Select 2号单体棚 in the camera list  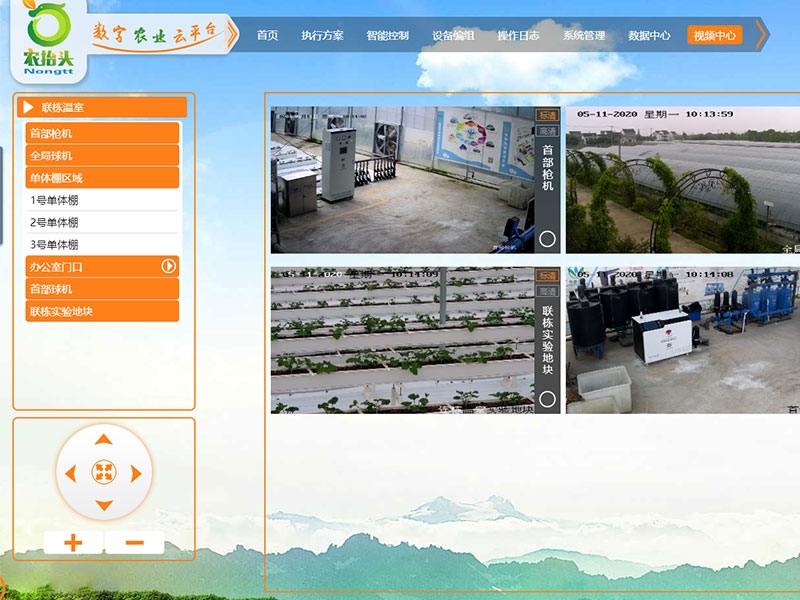pyautogui.click(x=102, y=222)
